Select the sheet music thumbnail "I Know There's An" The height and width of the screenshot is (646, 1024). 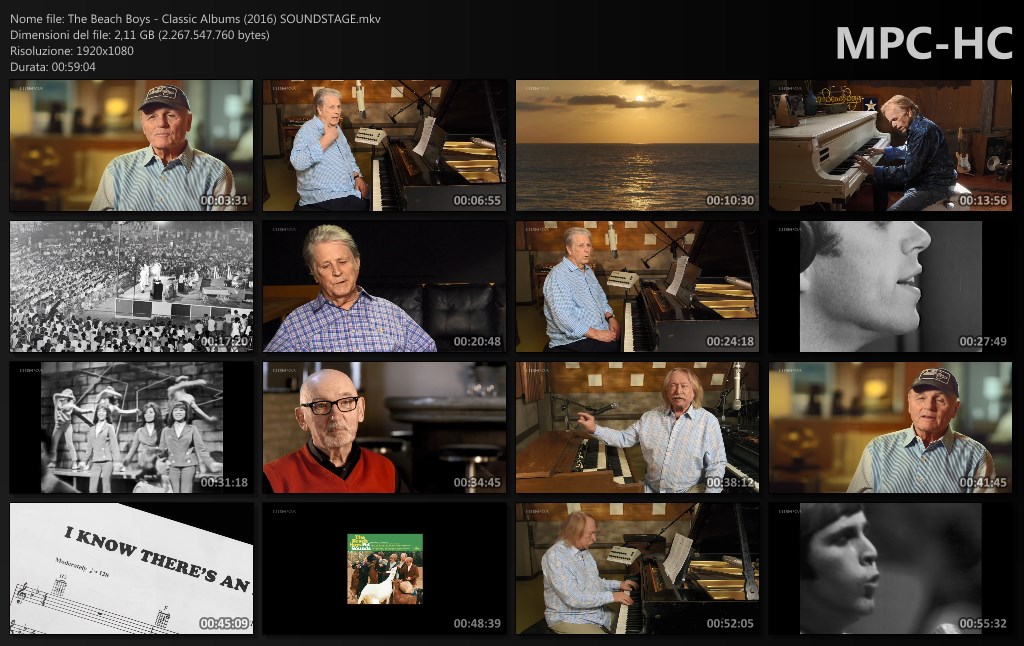131,569
